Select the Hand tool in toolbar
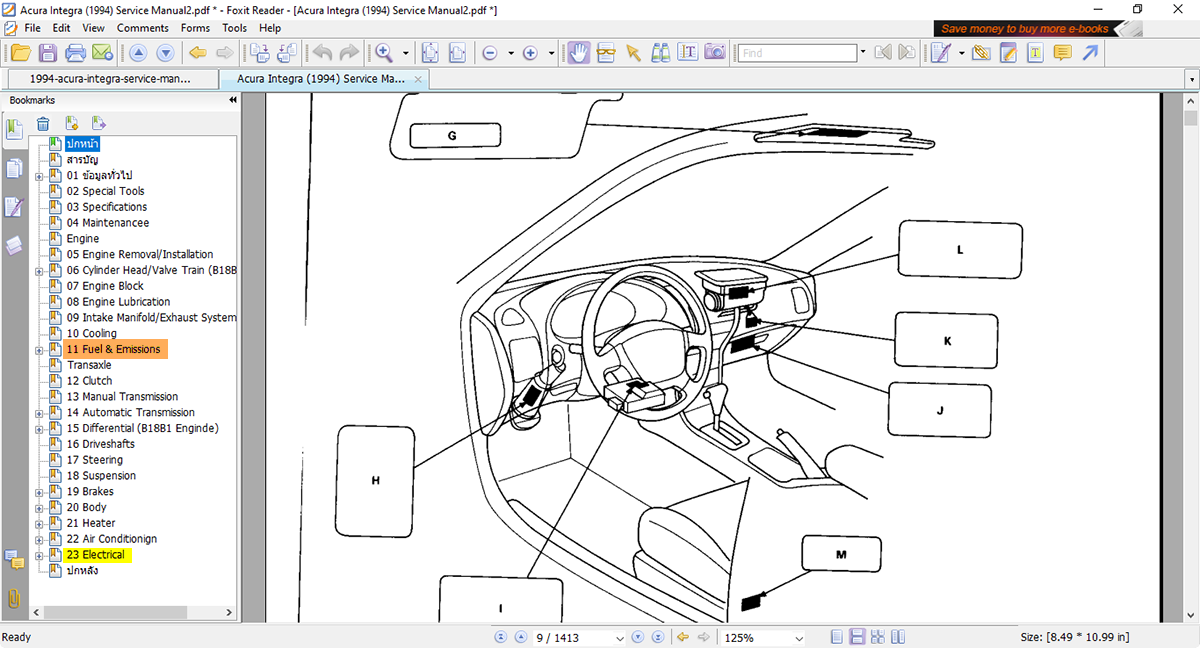This screenshot has width=1200, height=648. point(579,53)
